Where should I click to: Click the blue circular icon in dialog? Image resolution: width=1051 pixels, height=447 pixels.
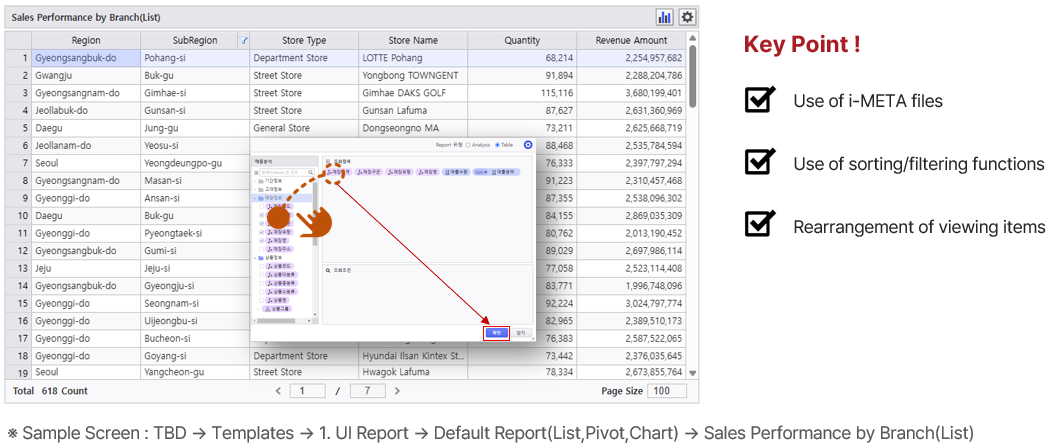pyautogui.click(x=528, y=145)
